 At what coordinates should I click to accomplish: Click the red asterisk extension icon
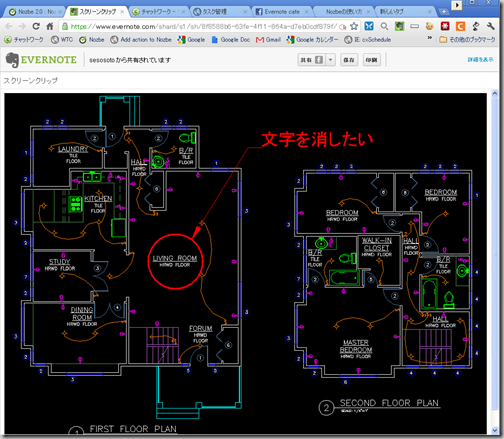tap(445, 26)
